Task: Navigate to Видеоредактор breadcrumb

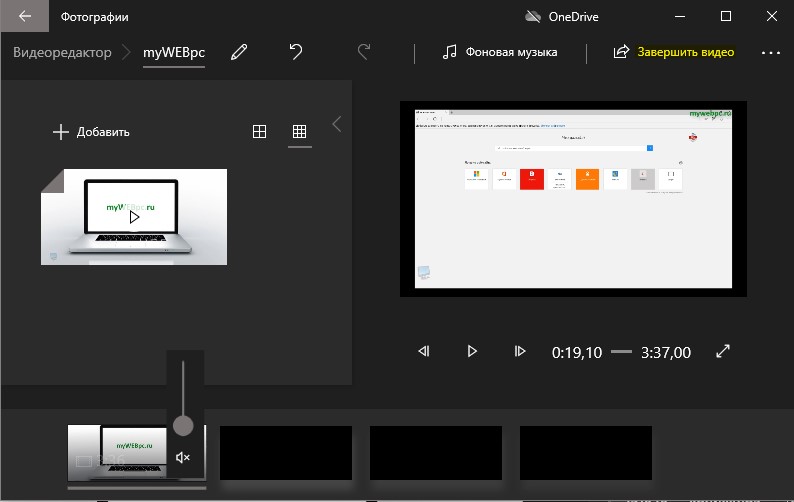Action: [62, 52]
